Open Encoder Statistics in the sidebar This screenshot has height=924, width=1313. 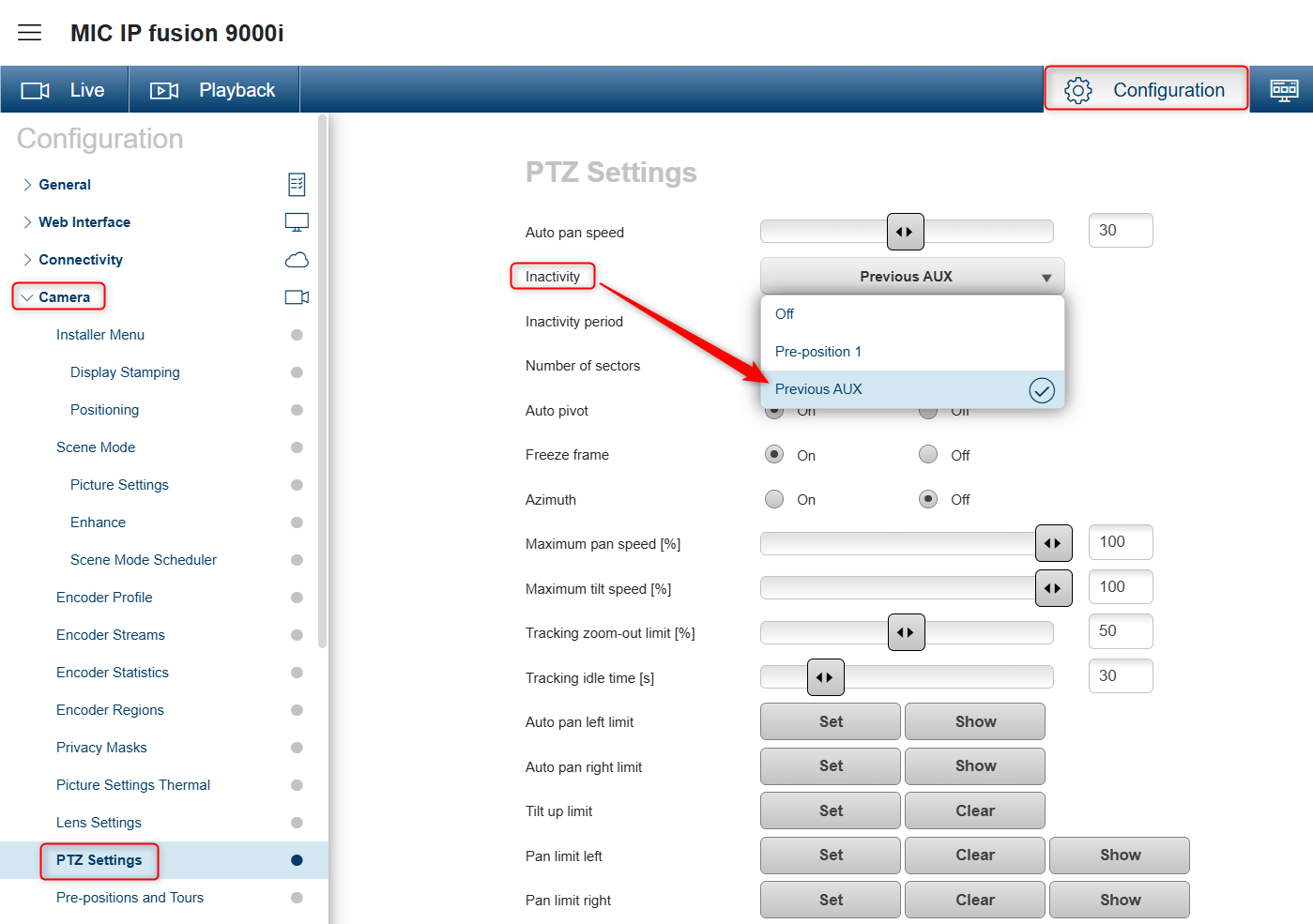tap(113, 673)
